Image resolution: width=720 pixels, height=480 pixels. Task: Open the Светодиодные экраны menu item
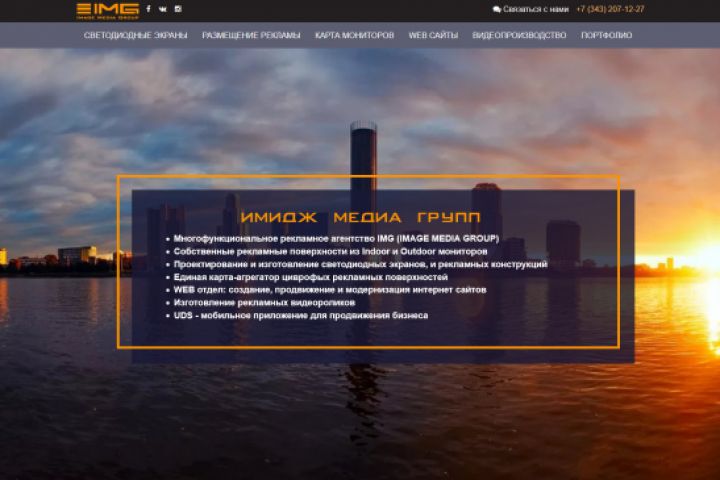pos(135,35)
